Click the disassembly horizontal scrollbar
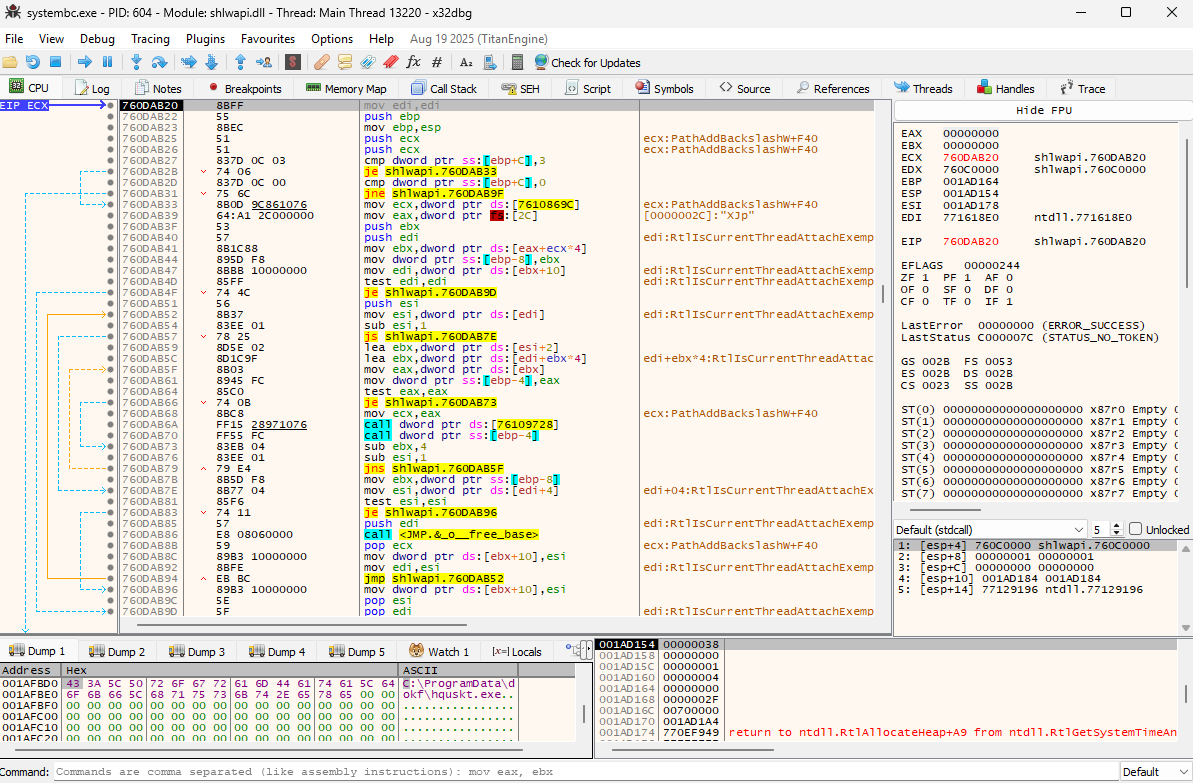Screen dimensions: 1193x783 tap(302, 625)
